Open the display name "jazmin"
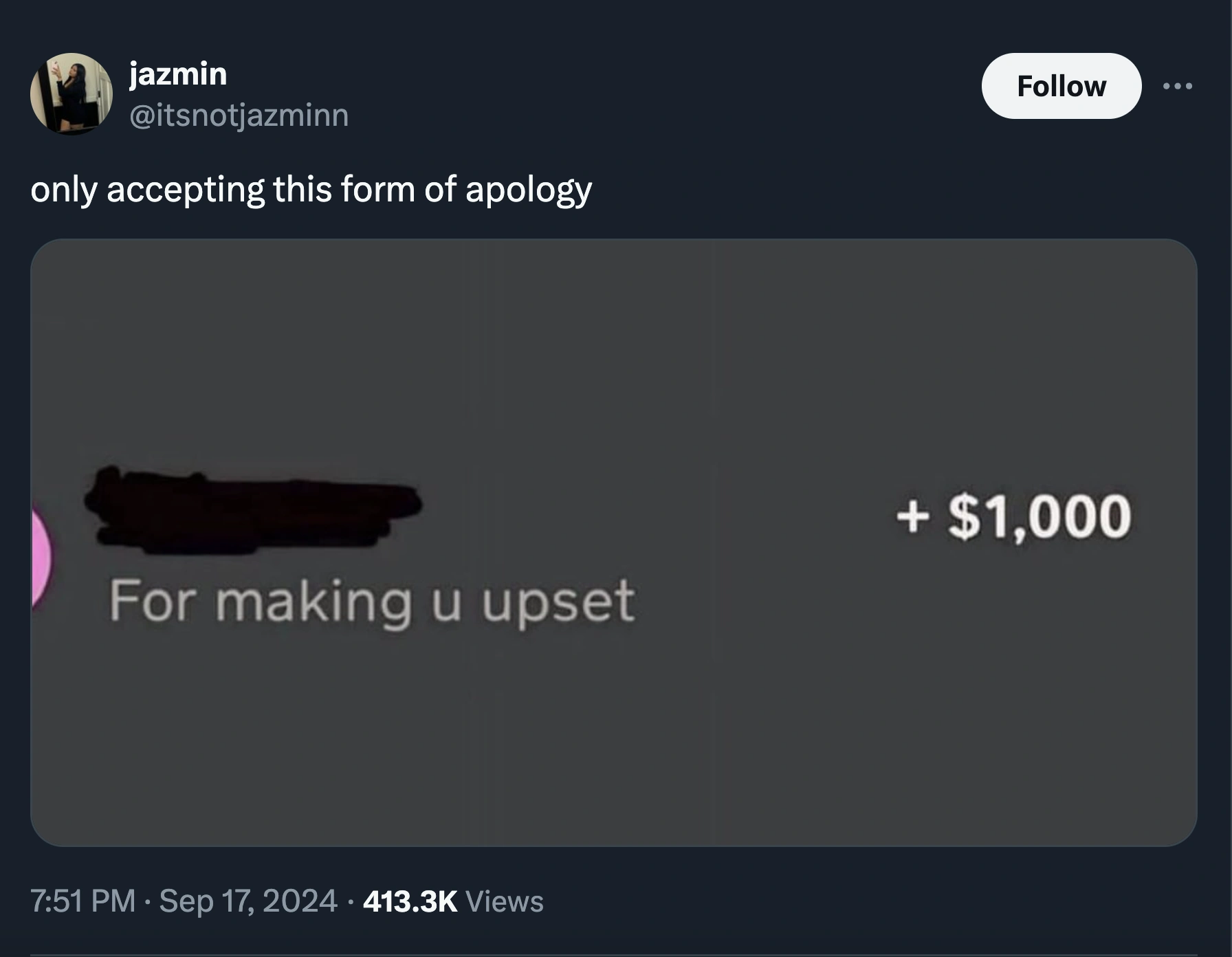Image resolution: width=1232 pixels, height=957 pixels. click(178, 74)
